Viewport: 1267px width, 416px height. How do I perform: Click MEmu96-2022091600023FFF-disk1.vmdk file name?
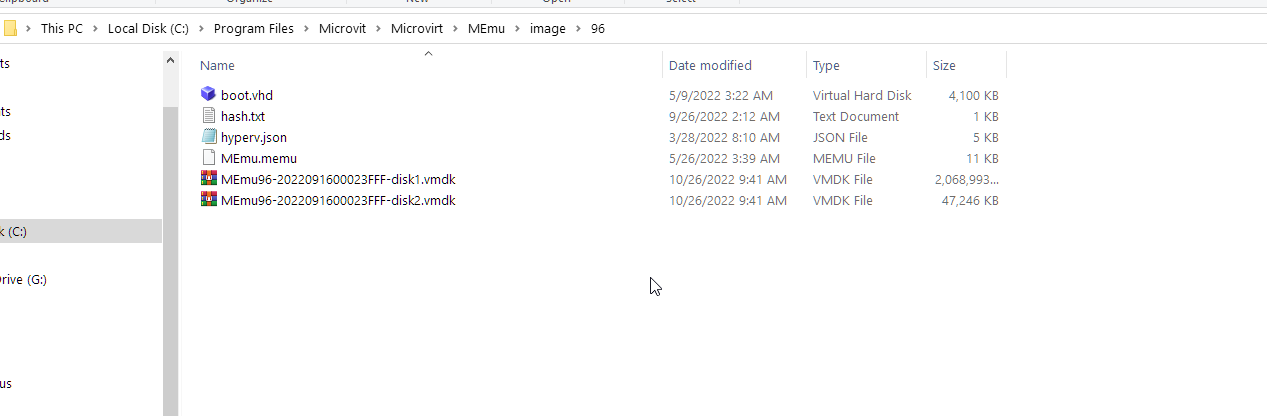click(338, 179)
